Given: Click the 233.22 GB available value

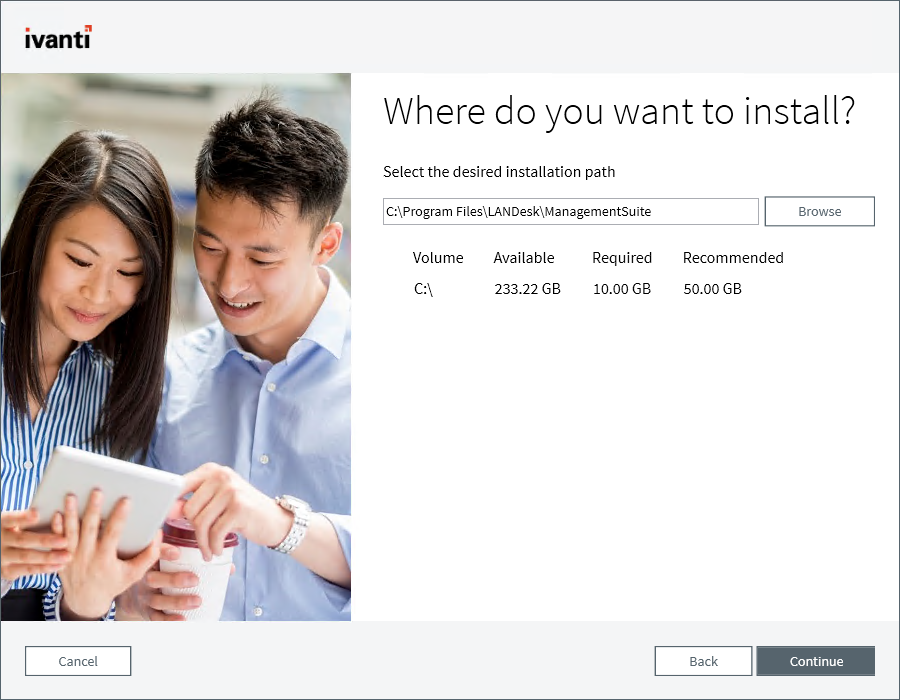Looking at the screenshot, I should (x=527, y=289).
